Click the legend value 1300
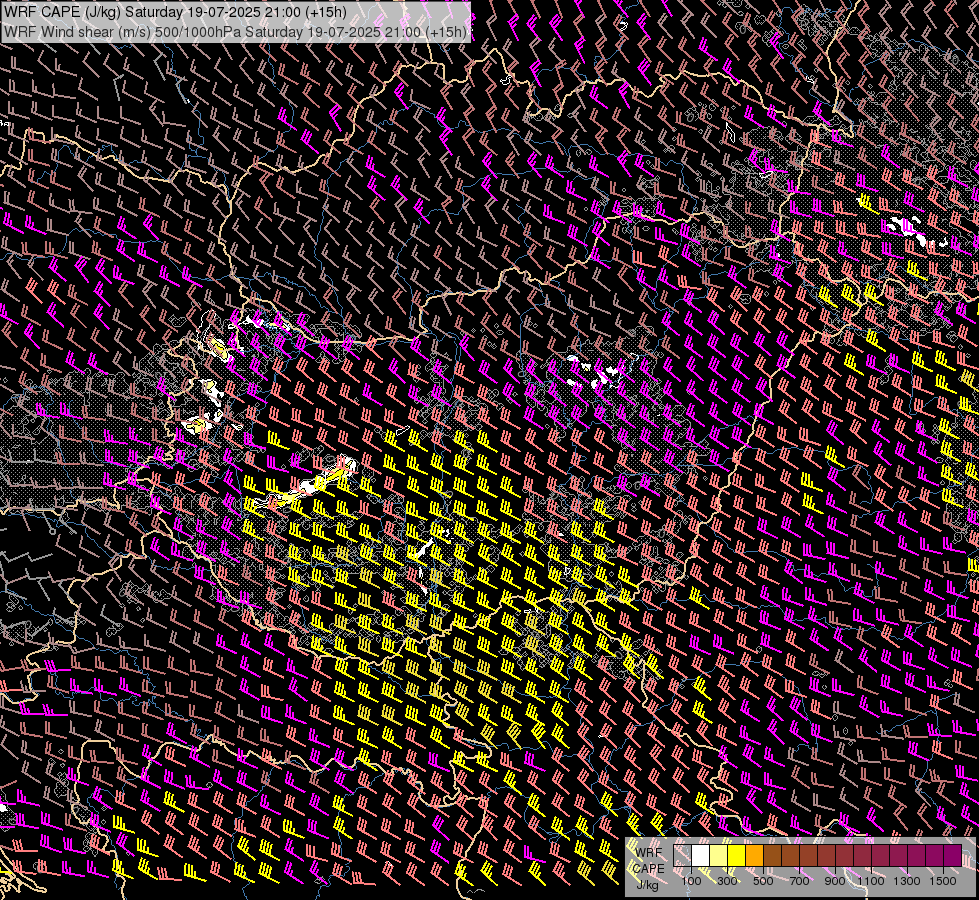This screenshot has width=979, height=900. 907,881
